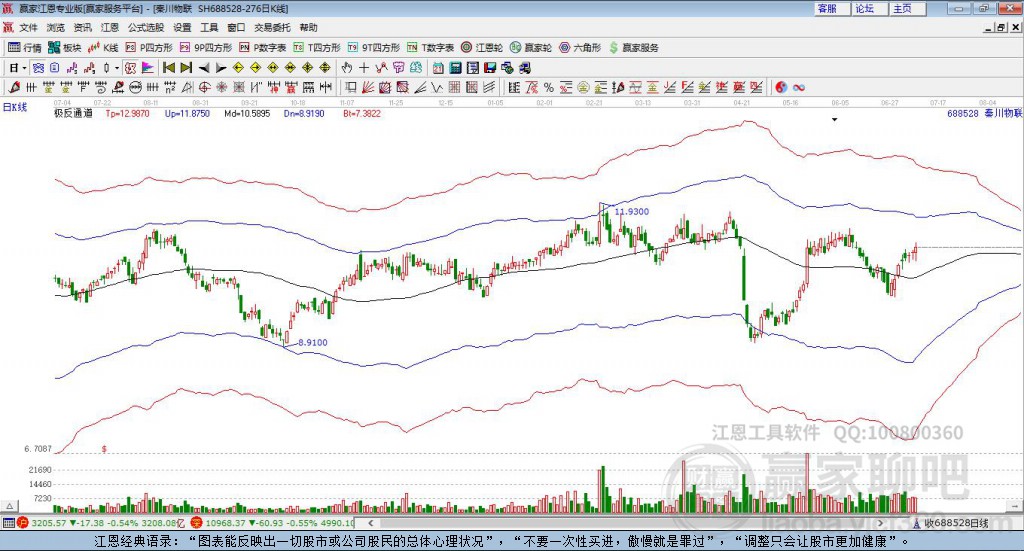Click the last yellow diamond arrow icon
Screen dimensions: 1024x551
point(325,68)
